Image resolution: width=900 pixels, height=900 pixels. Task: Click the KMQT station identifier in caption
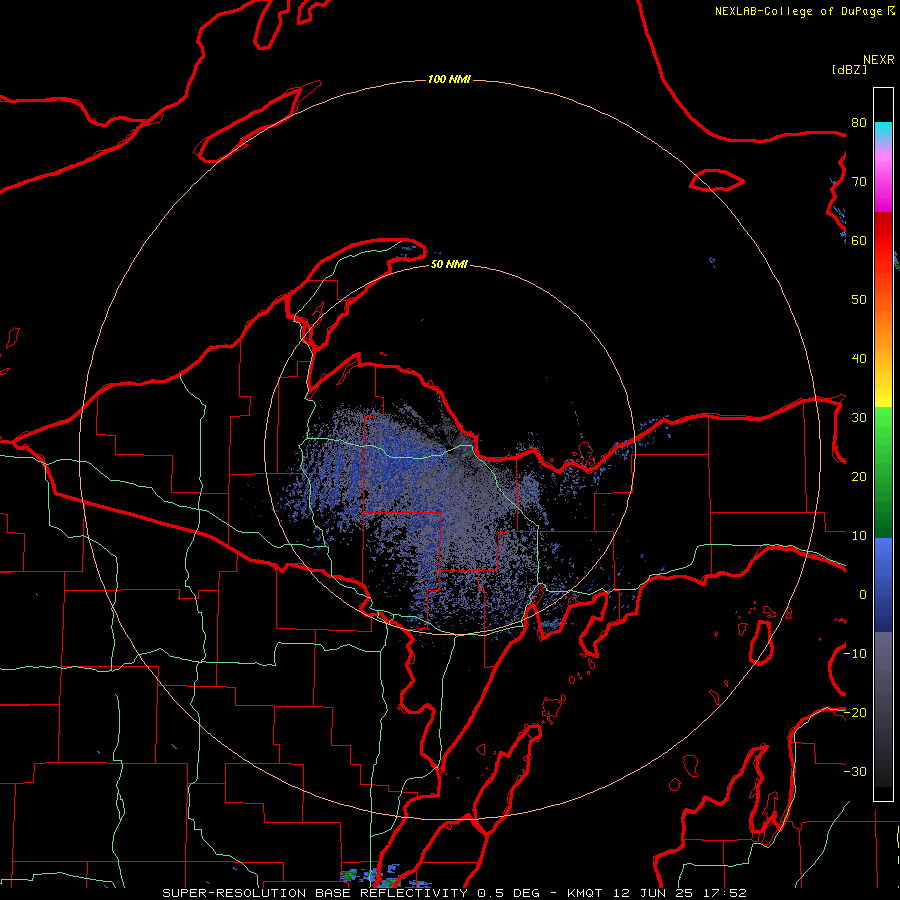[x=584, y=893]
